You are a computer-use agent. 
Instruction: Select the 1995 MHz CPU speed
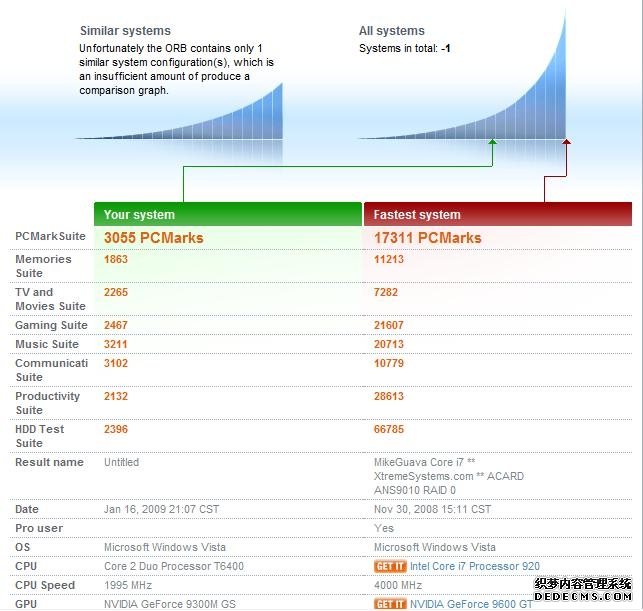click(128, 585)
